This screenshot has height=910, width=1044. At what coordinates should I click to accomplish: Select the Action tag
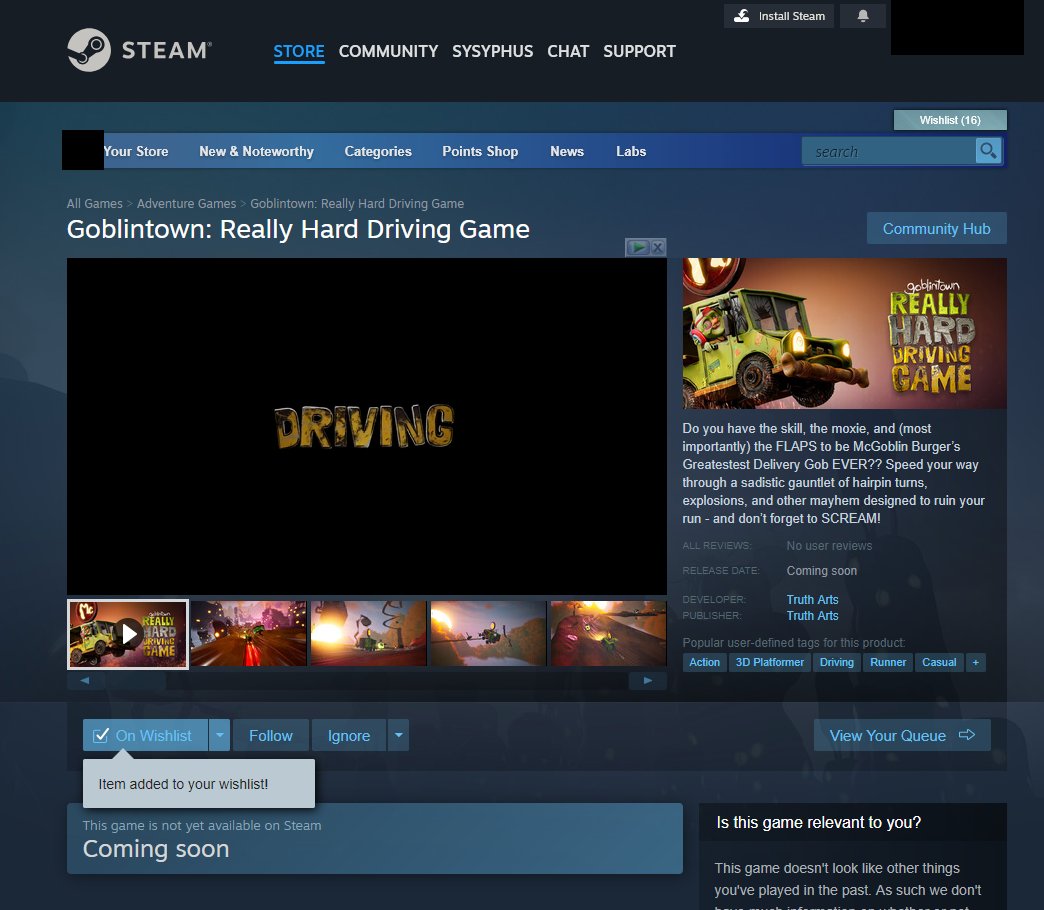point(704,662)
